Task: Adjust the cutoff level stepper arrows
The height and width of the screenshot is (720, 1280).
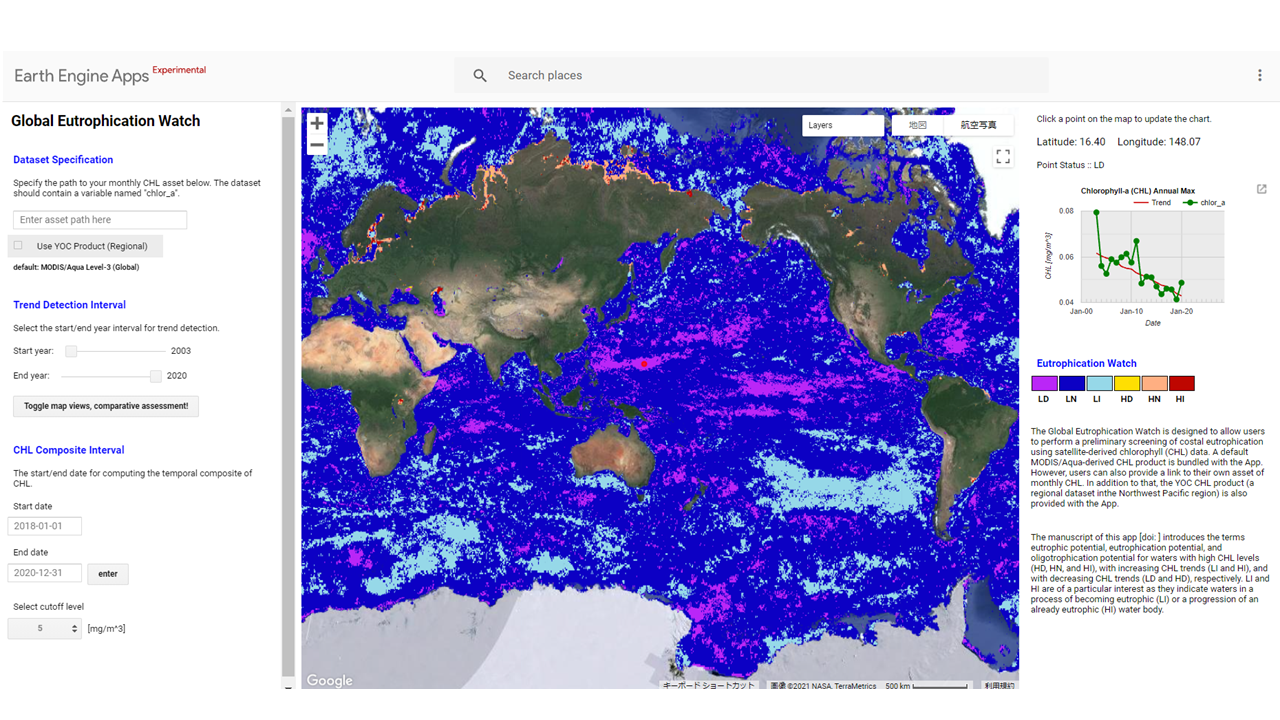Action: point(75,629)
